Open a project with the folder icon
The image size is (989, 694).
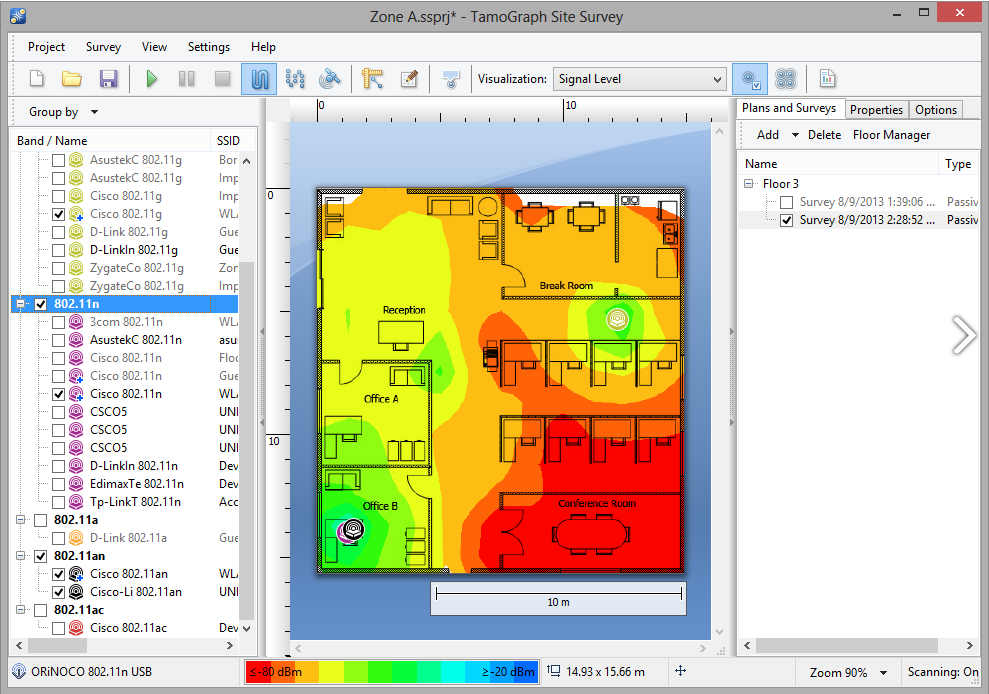[72, 79]
